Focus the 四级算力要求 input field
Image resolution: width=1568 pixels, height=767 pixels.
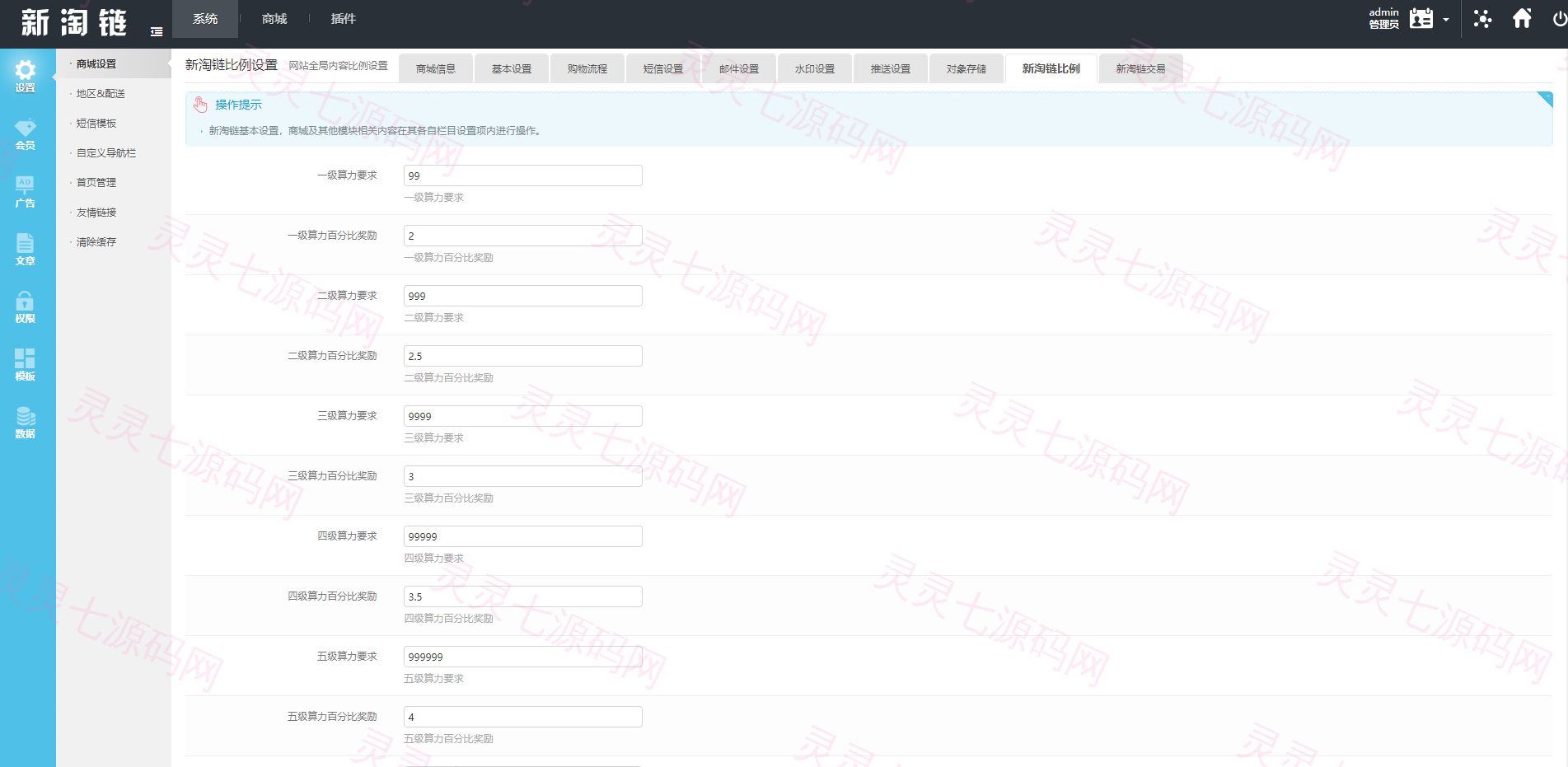pos(523,536)
